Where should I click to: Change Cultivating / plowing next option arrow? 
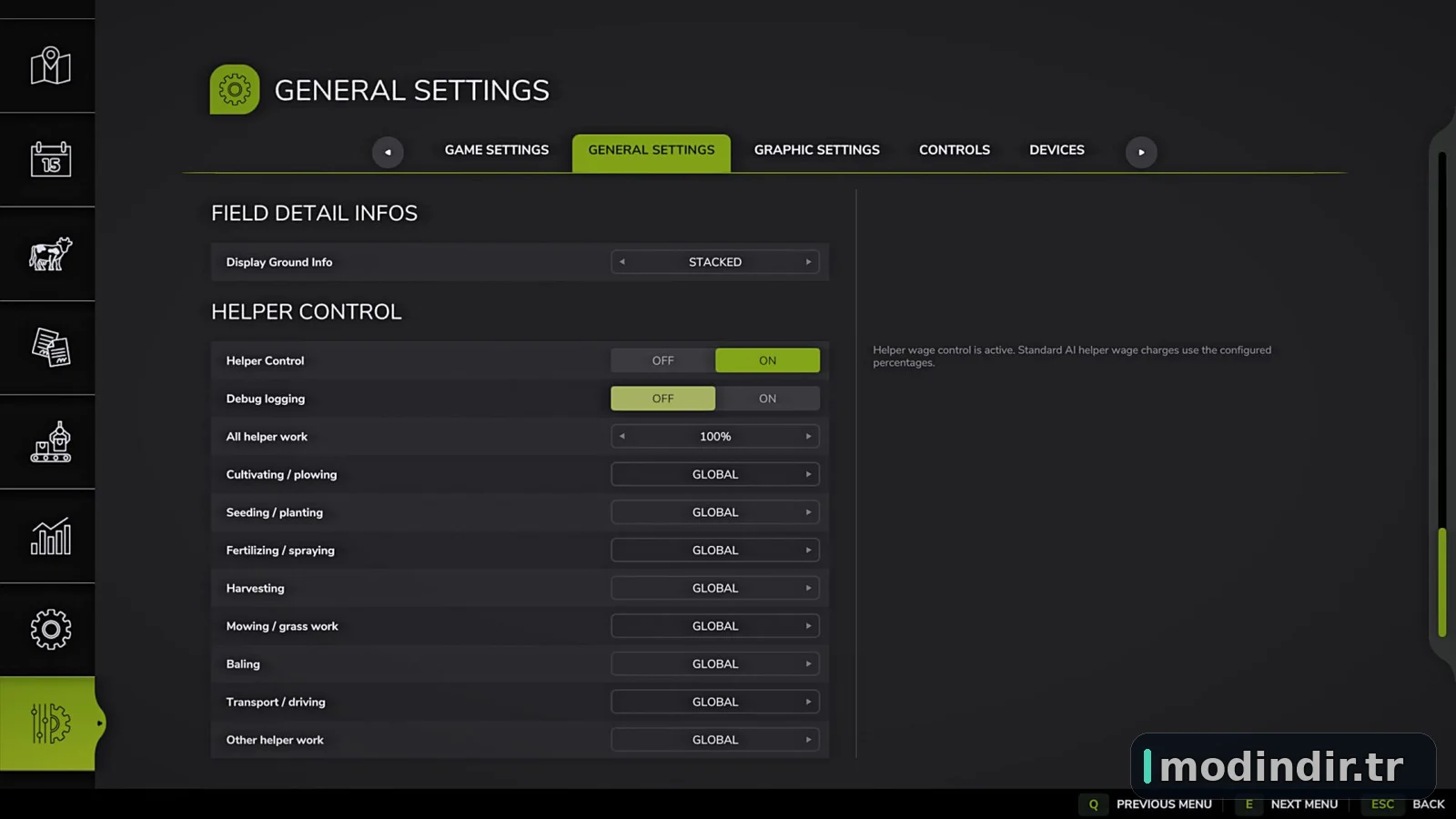(x=808, y=474)
